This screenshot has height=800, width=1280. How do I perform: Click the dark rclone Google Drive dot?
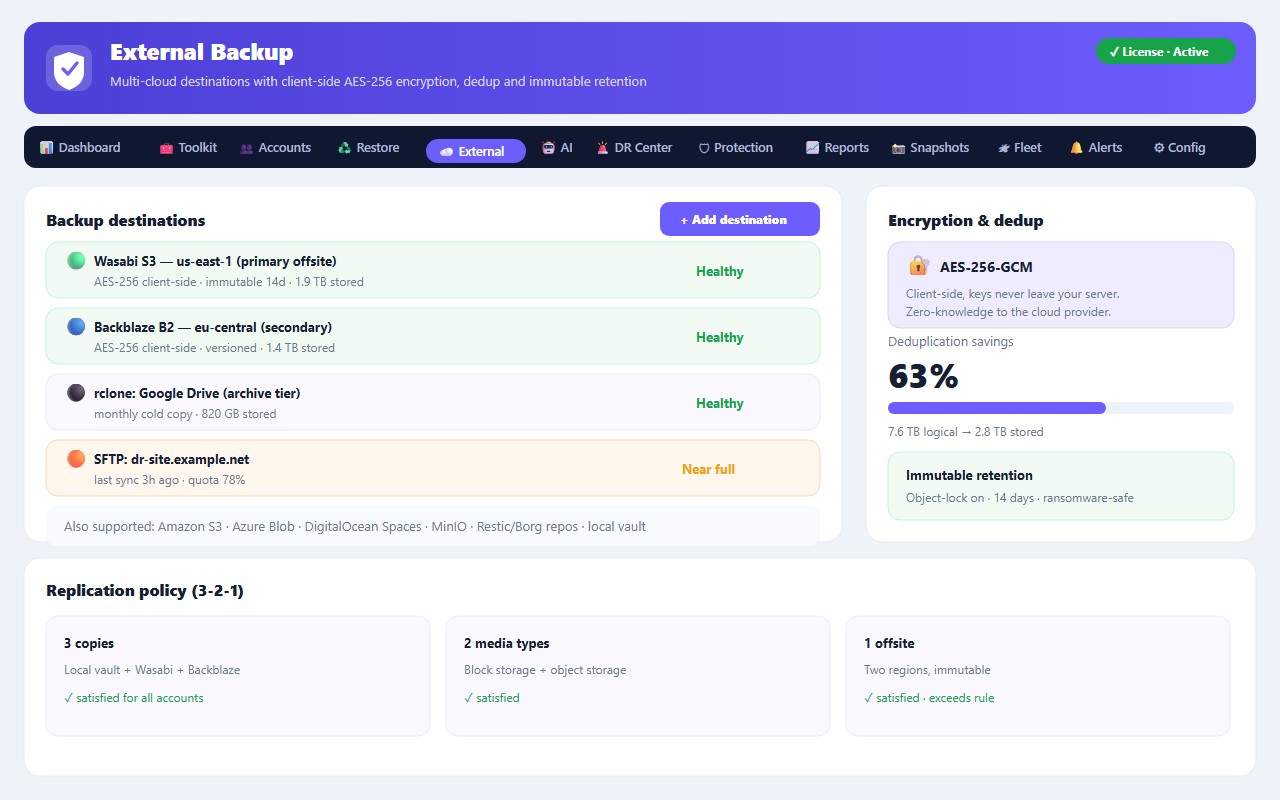76,393
